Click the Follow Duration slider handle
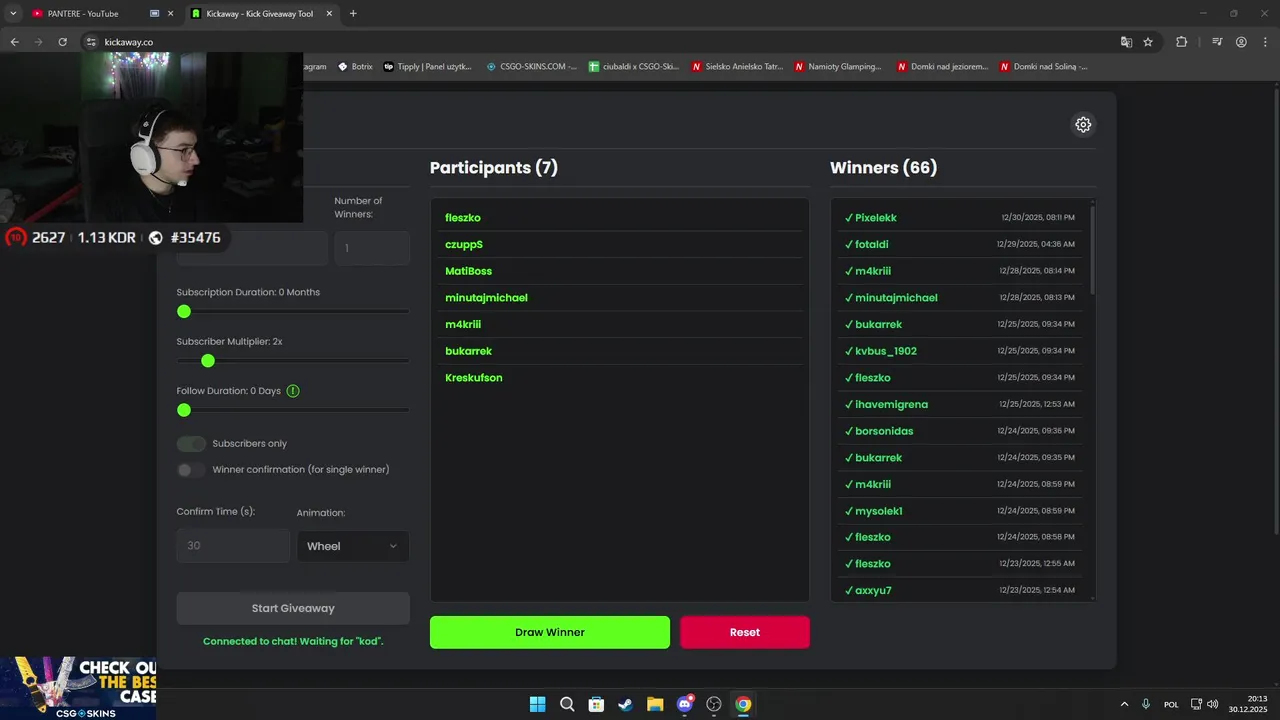 click(x=184, y=410)
